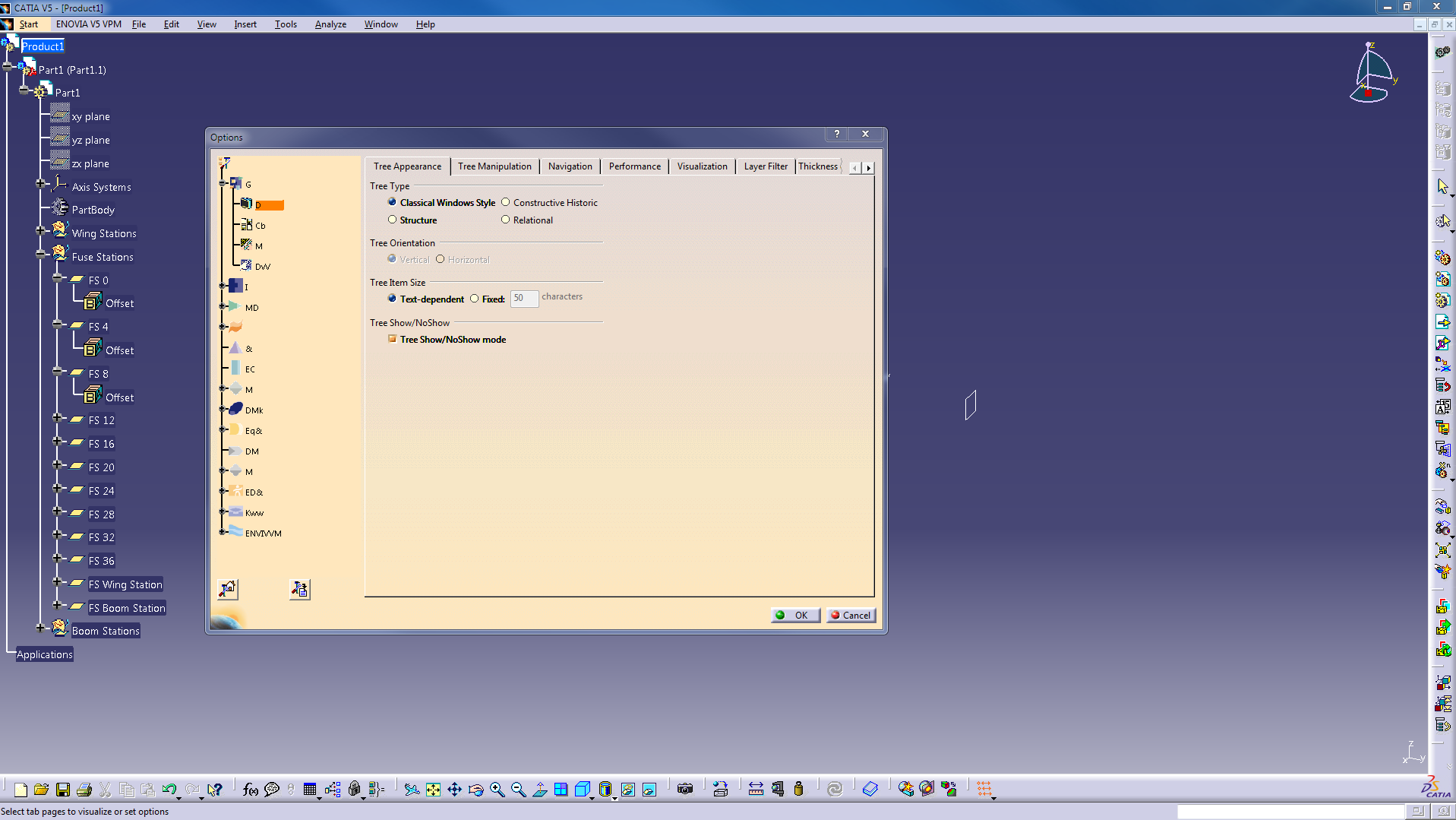Click the Undo arrow icon
This screenshot has width=1456, height=820.
coord(169,790)
